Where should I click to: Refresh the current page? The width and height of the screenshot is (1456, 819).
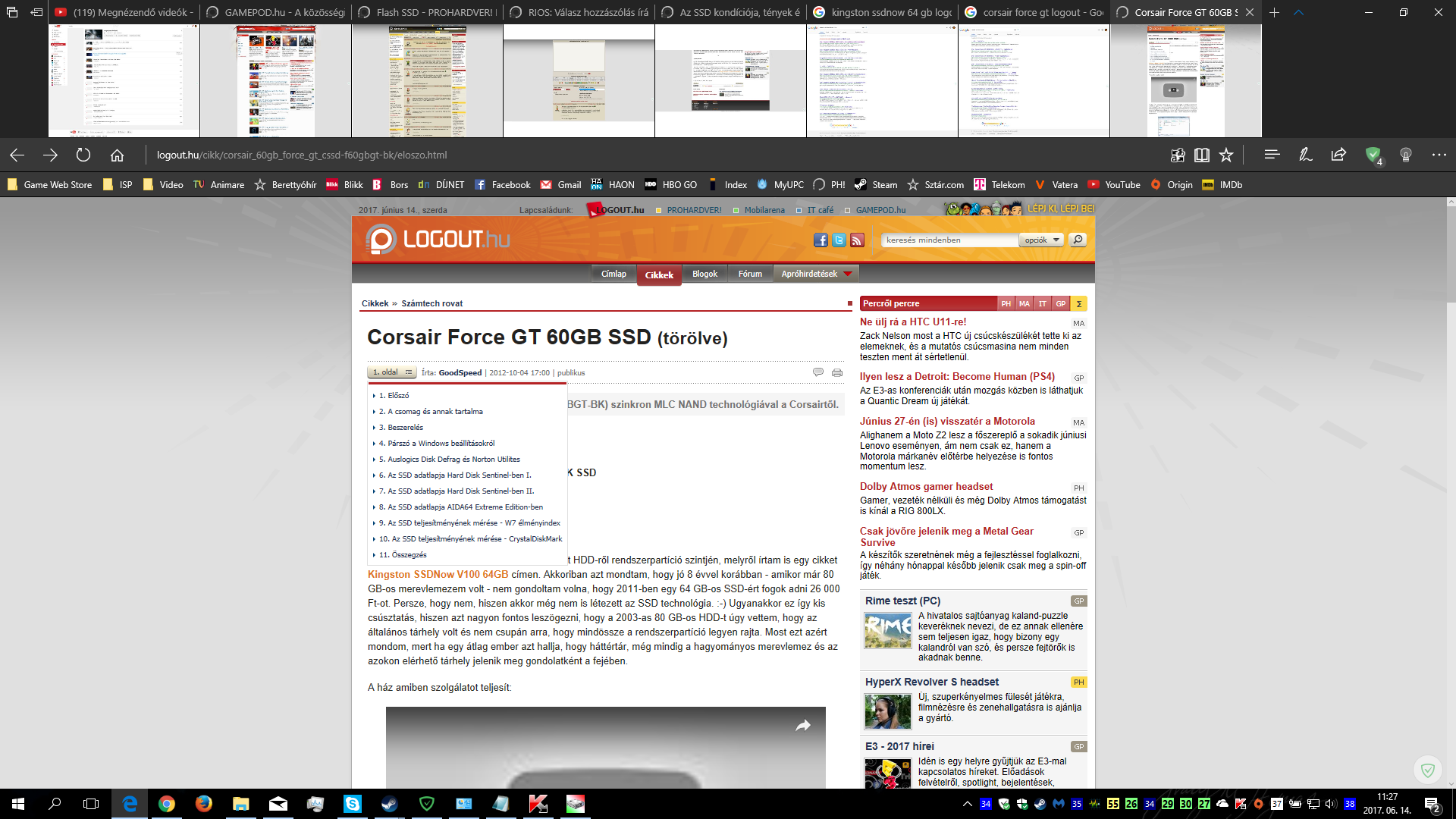coord(83,155)
